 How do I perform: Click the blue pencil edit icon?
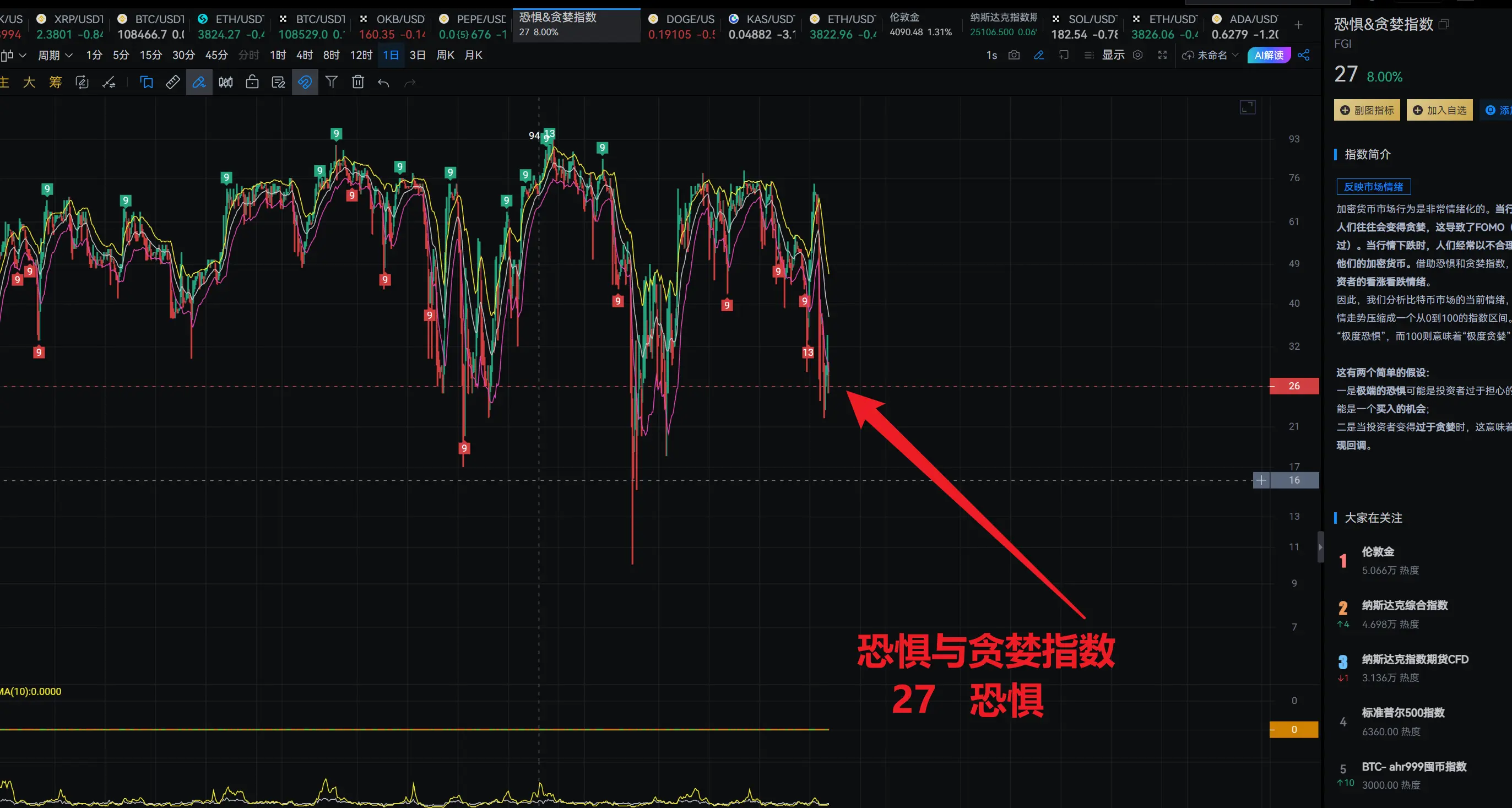point(1039,55)
